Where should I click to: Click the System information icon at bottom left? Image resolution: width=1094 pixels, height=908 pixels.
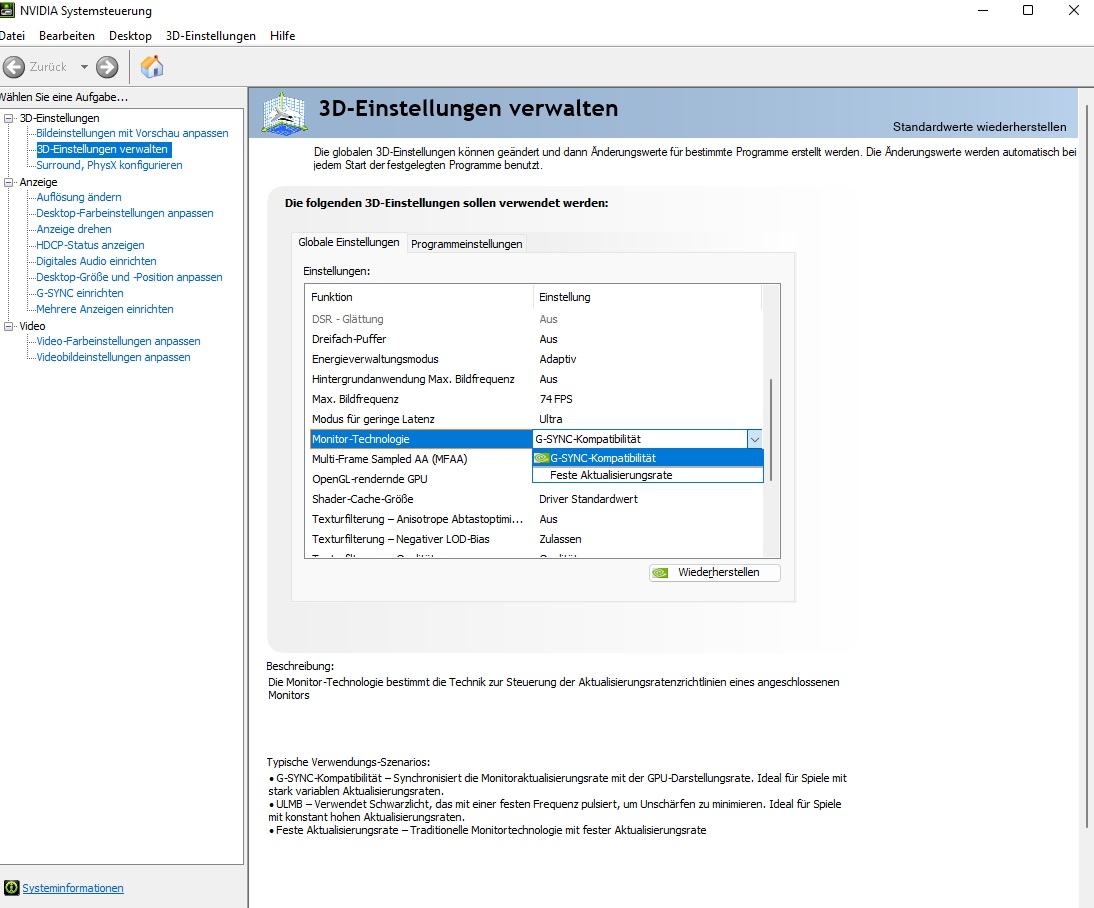(11, 888)
